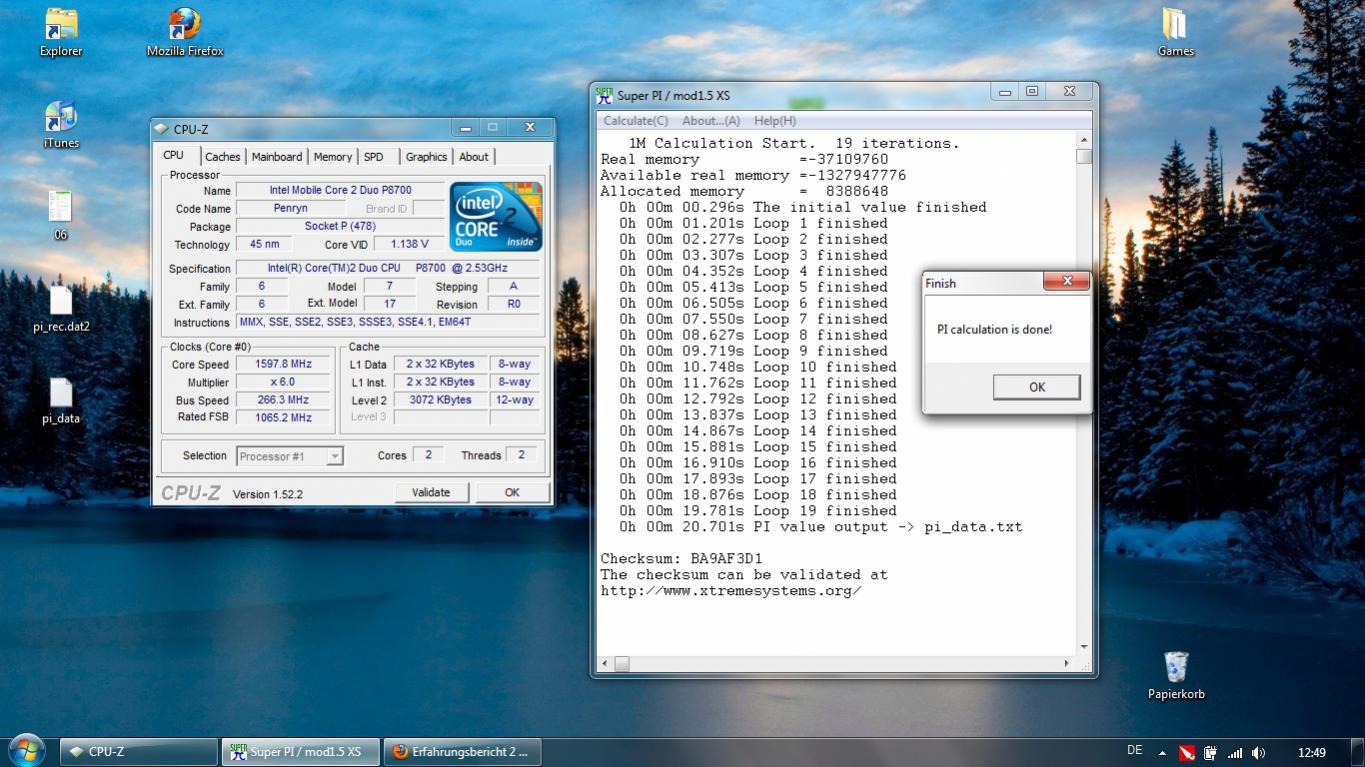Show hidden tray icons arrow
The image size is (1365, 767).
click(x=1162, y=753)
